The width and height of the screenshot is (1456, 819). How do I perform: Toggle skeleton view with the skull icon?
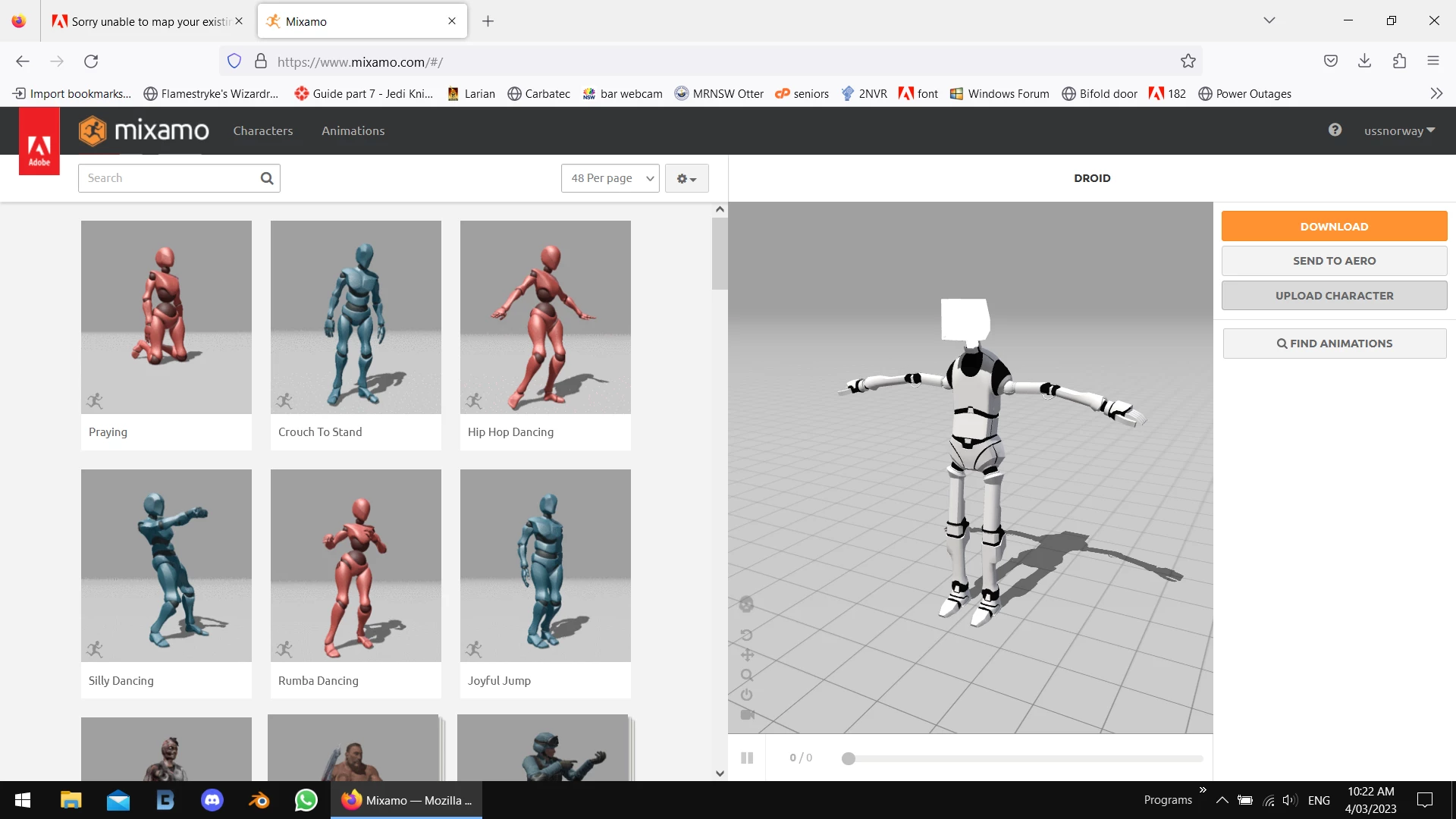(746, 604)
